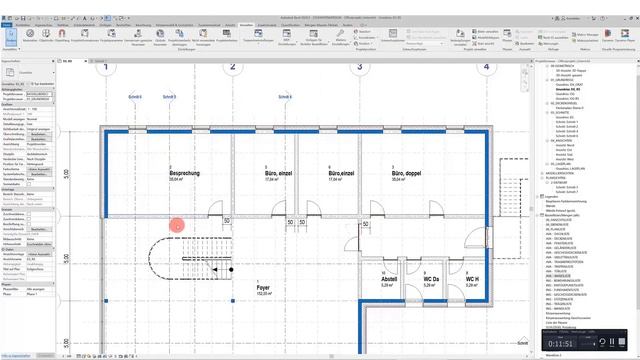Screen dimensions: 640x360
Task: Click Bearbeiten button for Grafikdarstellungsoptionen
Action: pos(39,139)
